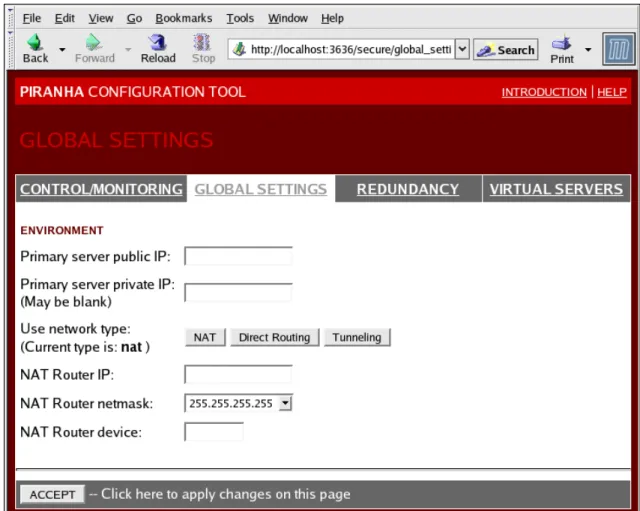Open the URL history dropdown arrow
Image resolution: width=640 pixels, height=511 pixels.
coord(462,49)
